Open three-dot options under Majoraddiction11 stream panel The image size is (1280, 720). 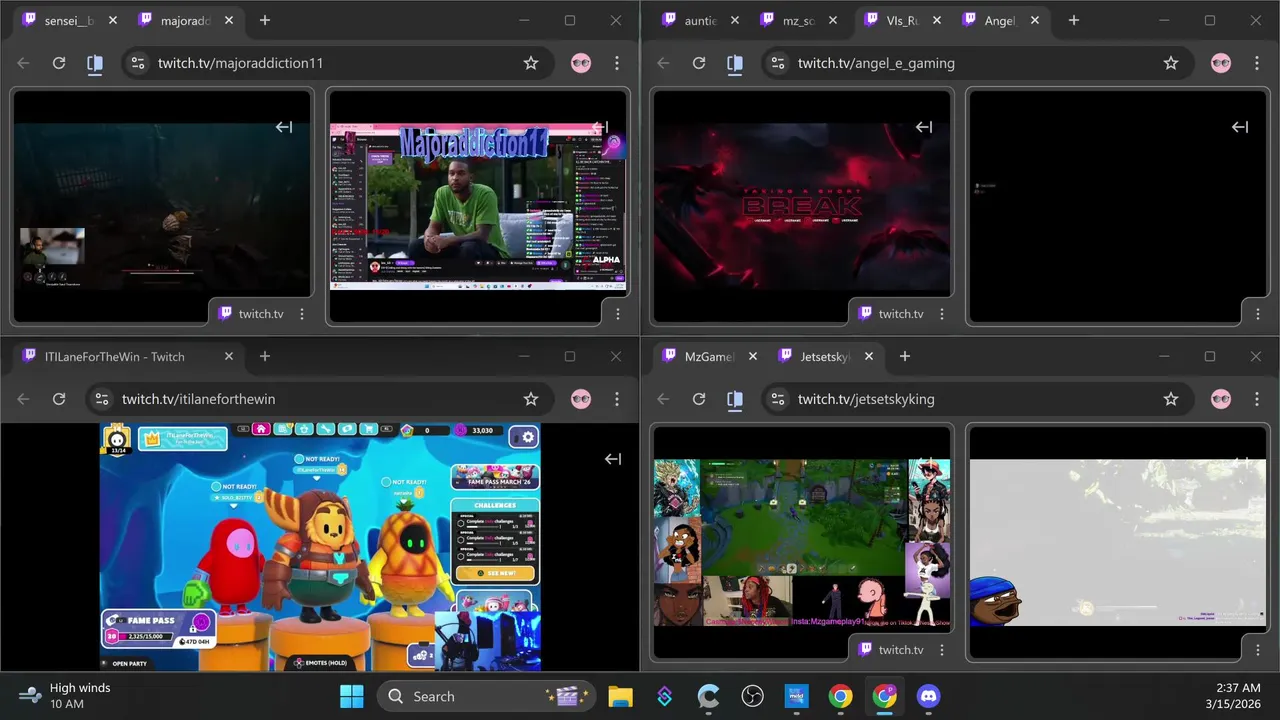pyautogui.click(x=617, y=314)
